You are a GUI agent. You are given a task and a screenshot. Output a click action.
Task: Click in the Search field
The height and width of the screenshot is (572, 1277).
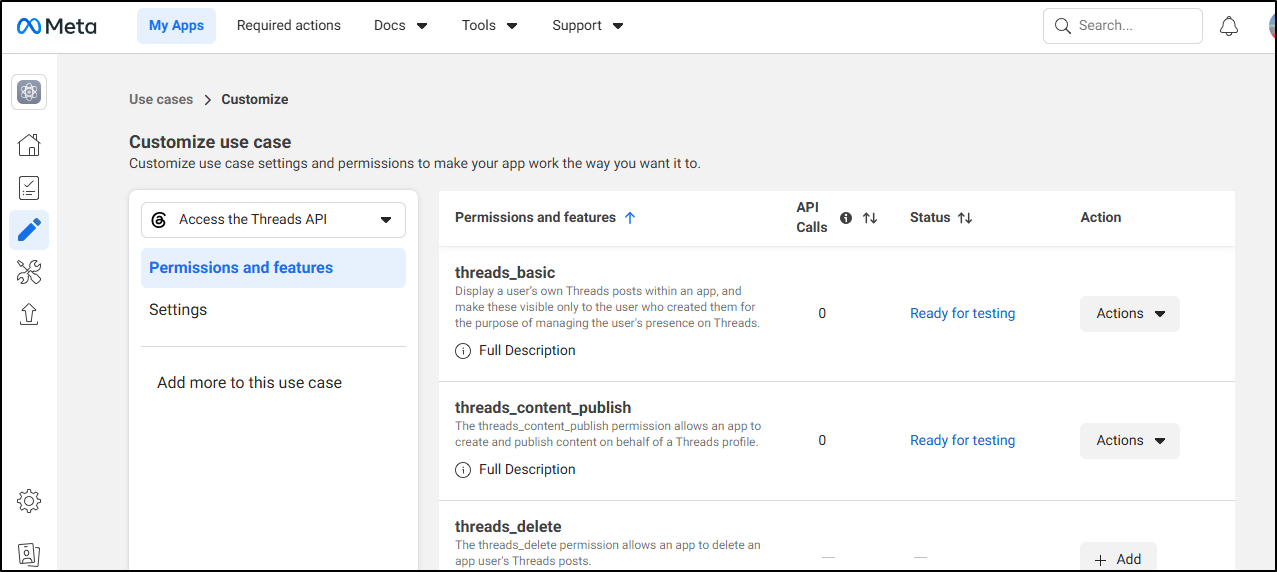click(x=1123, y=26)
